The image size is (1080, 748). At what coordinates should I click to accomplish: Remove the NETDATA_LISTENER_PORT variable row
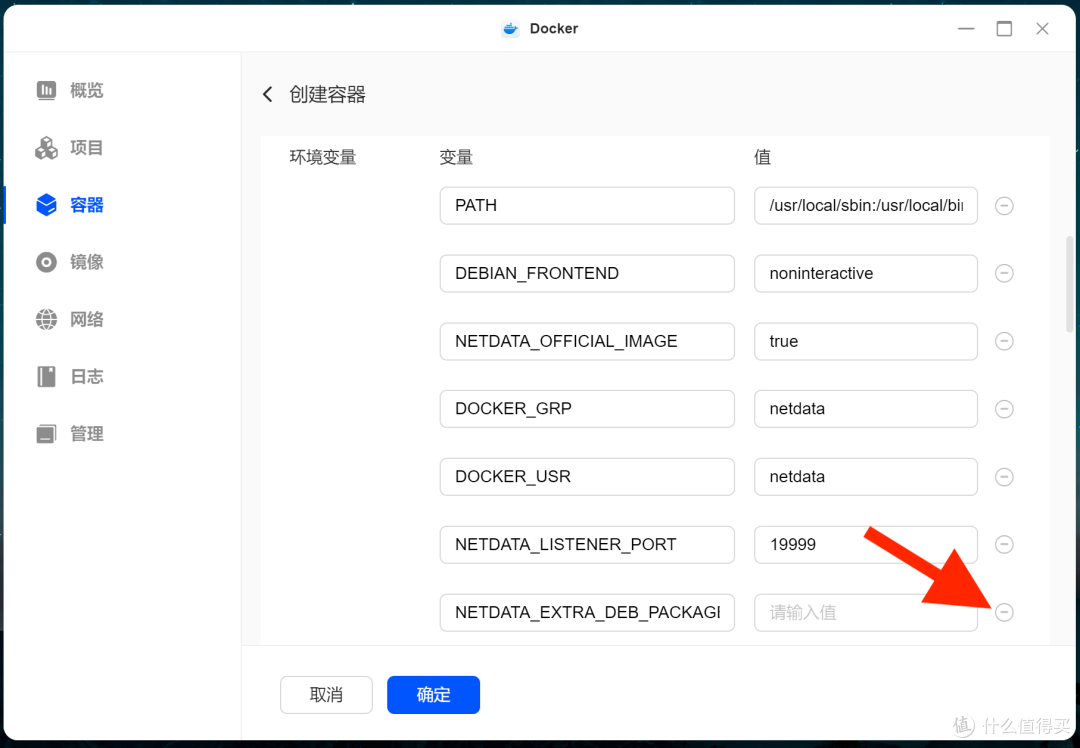click(1004, 545)
